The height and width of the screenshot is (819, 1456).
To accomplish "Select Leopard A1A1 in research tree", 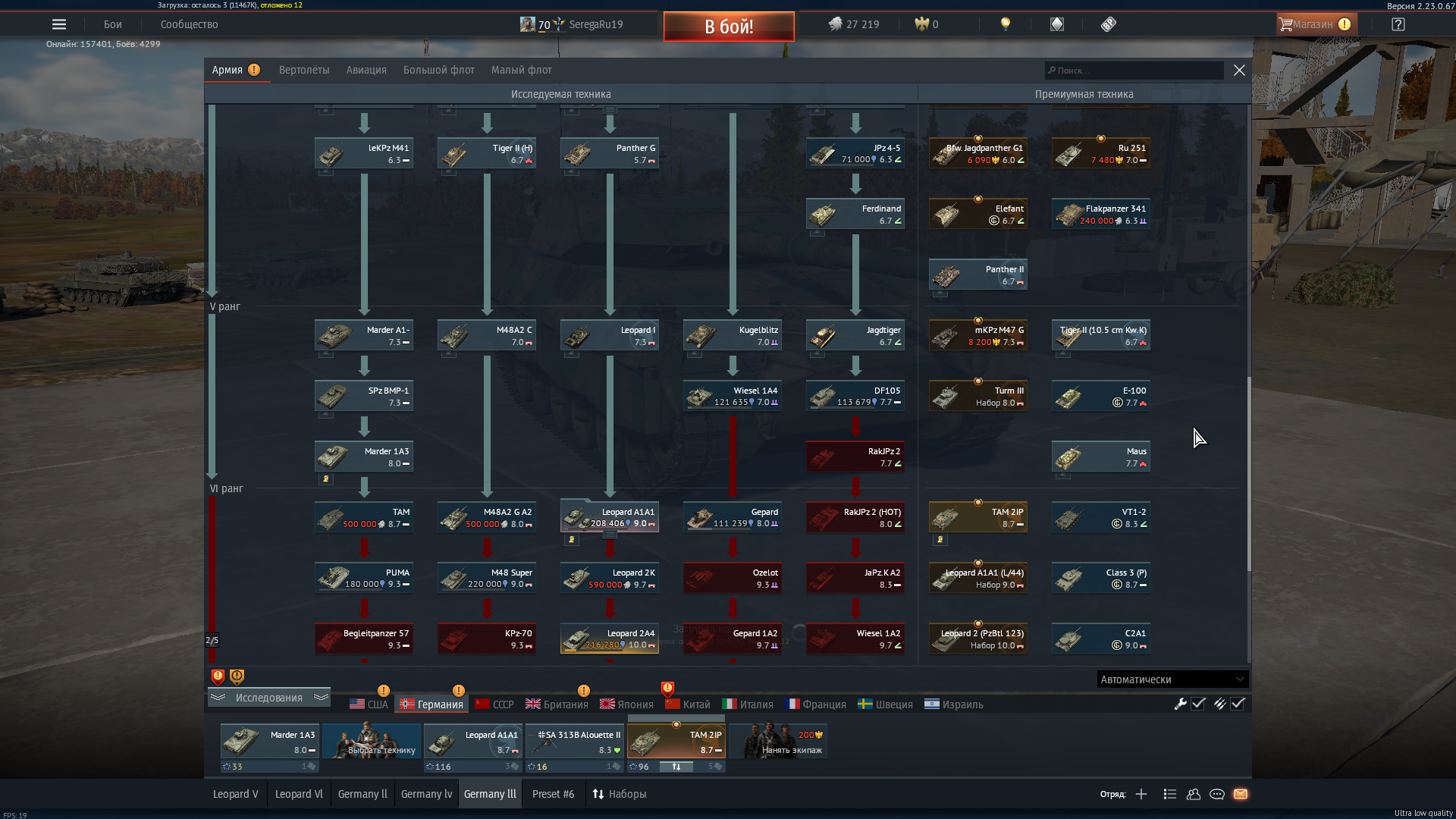I will click(x=610, y=517).
